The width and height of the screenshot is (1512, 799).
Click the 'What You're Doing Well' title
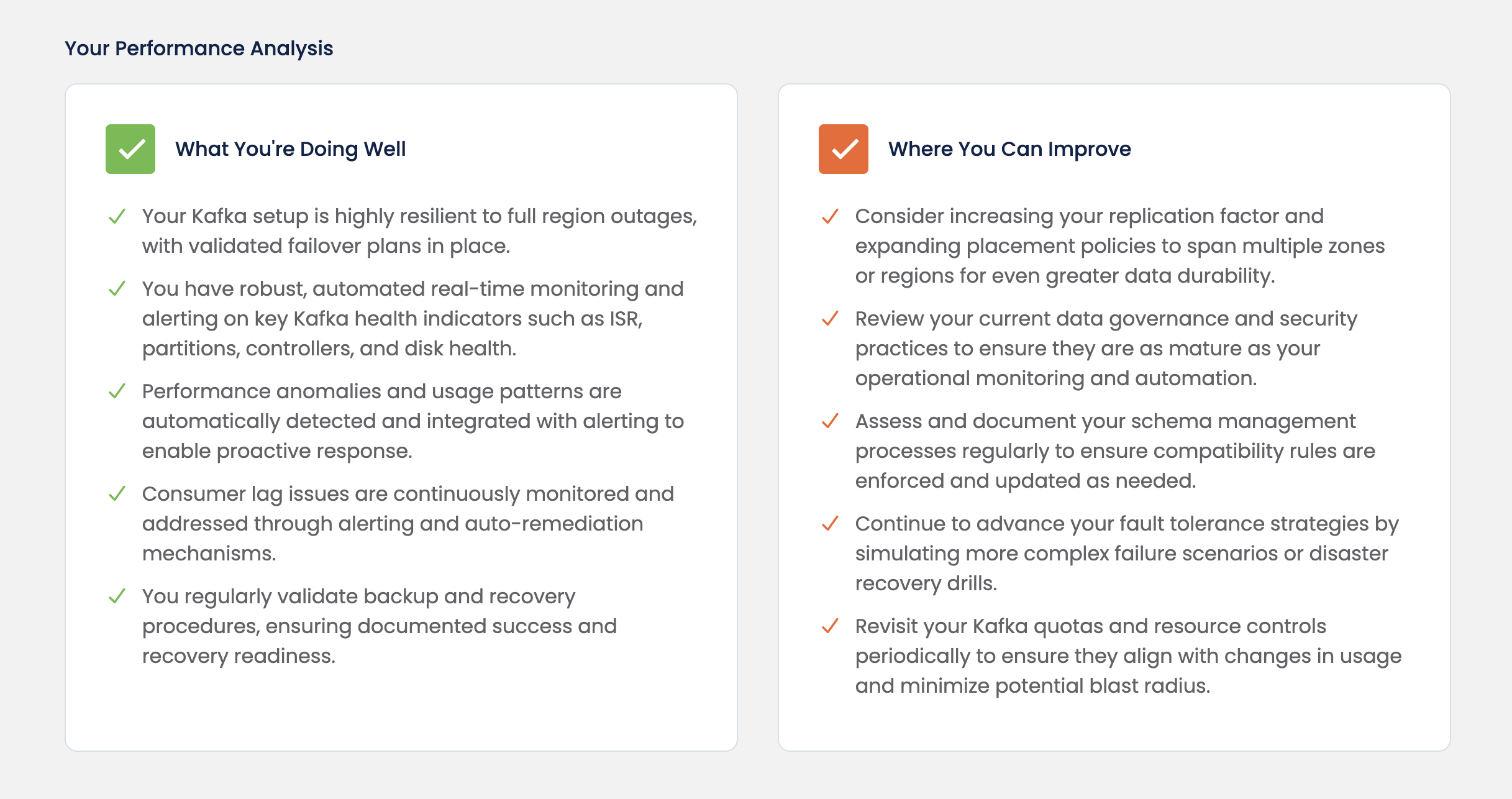click(x=290, y=149)
